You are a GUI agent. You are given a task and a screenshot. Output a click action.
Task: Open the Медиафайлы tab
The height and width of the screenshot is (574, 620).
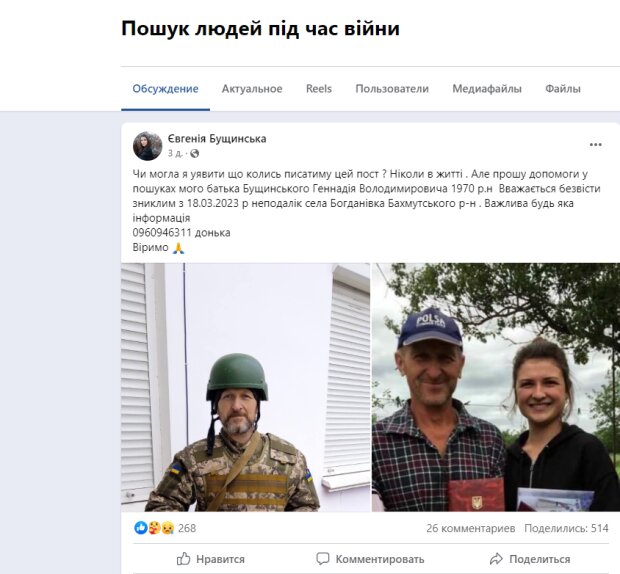pos(487,89)
